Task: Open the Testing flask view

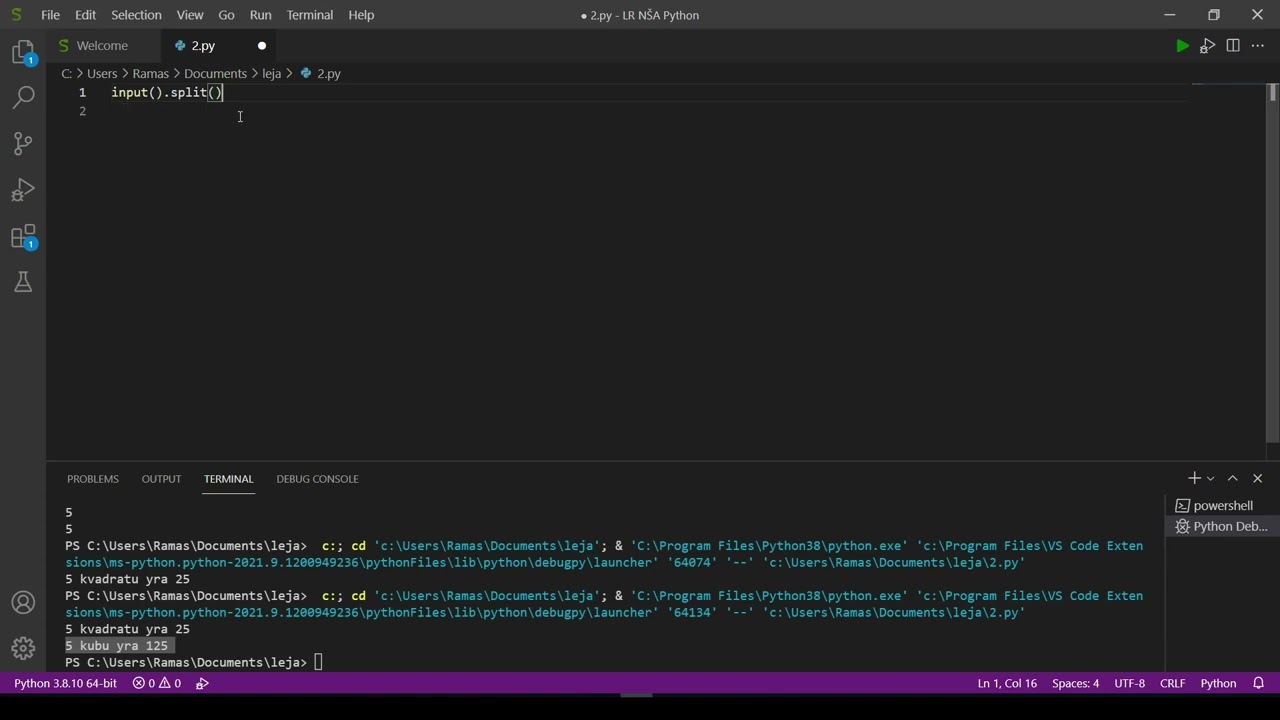Action: click(x=23, y=283)
